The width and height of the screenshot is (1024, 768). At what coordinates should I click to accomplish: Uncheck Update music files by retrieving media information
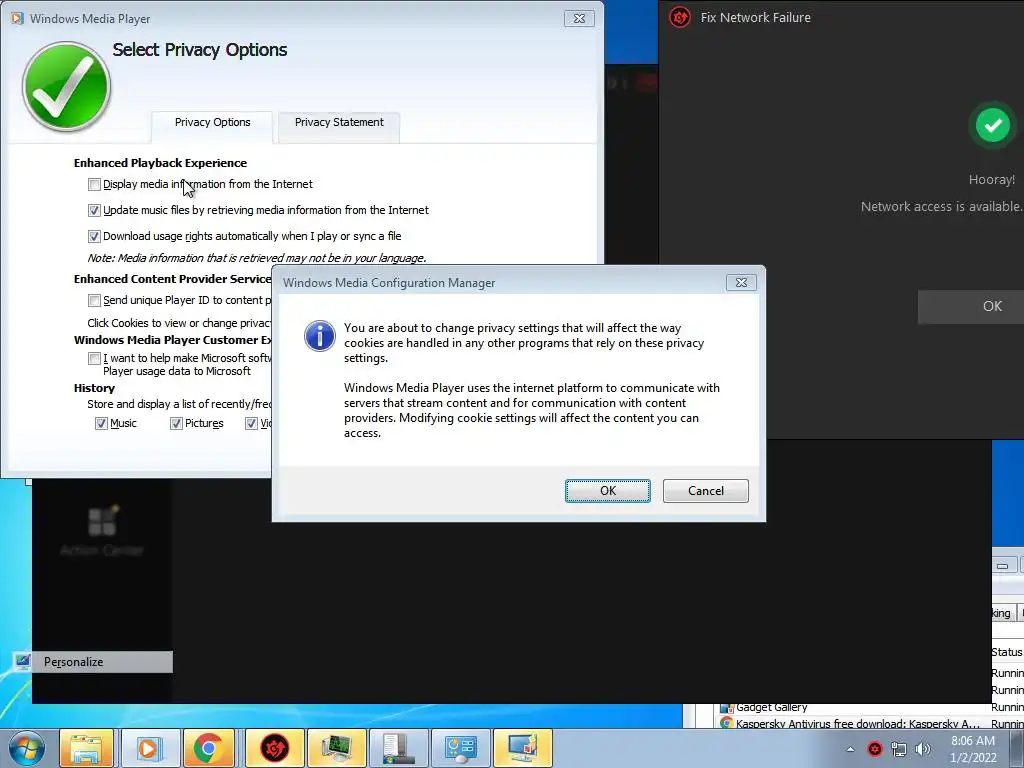pos(94,210)
